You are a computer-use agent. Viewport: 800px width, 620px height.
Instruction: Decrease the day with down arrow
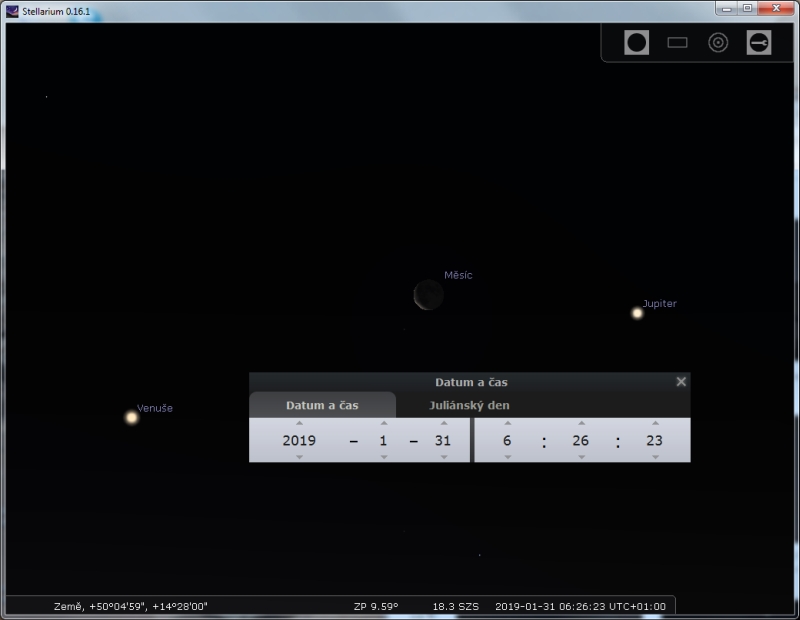pos(443,457)
